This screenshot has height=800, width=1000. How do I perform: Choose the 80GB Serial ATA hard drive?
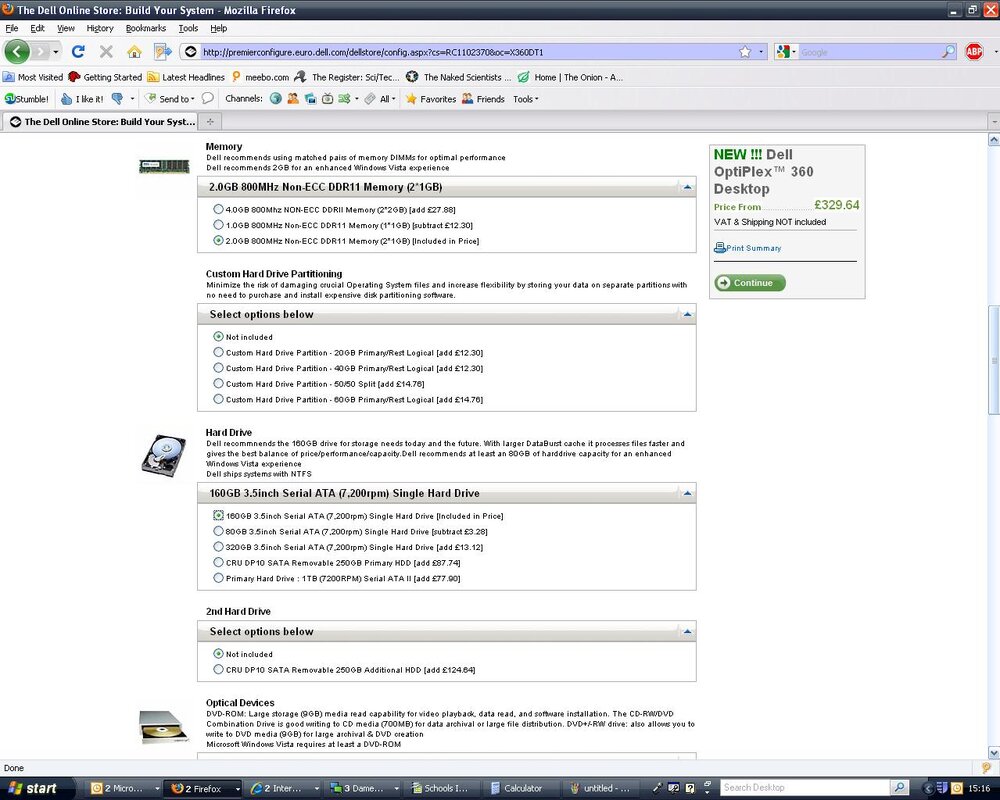coord(219,531)
